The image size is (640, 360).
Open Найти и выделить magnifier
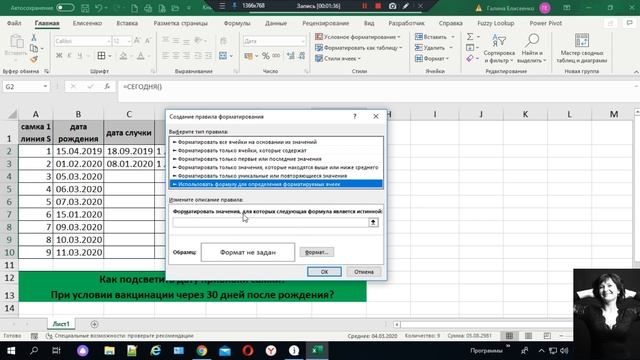(531, 49)
